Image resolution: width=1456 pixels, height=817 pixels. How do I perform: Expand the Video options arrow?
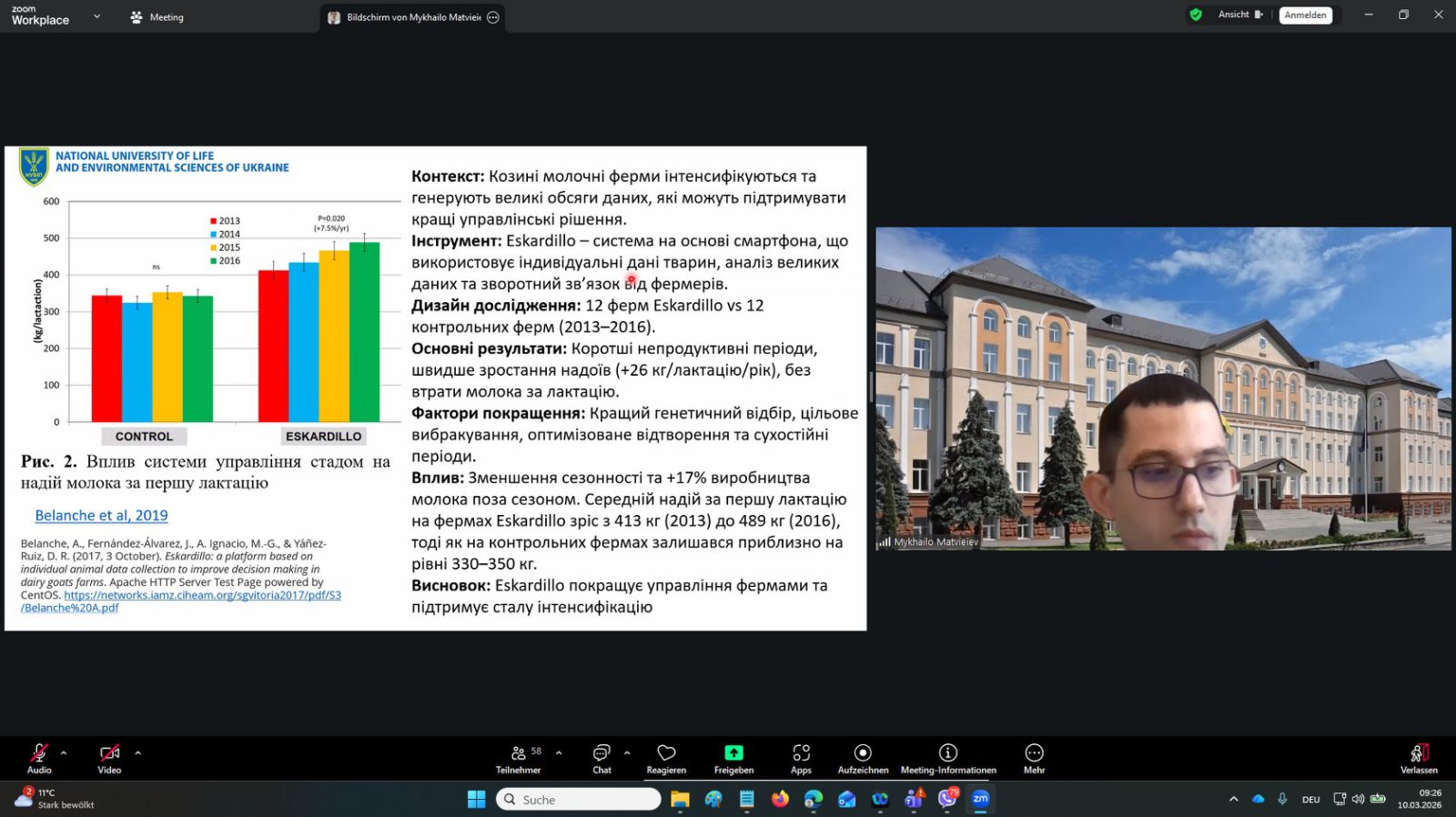[x=138, y=753]
